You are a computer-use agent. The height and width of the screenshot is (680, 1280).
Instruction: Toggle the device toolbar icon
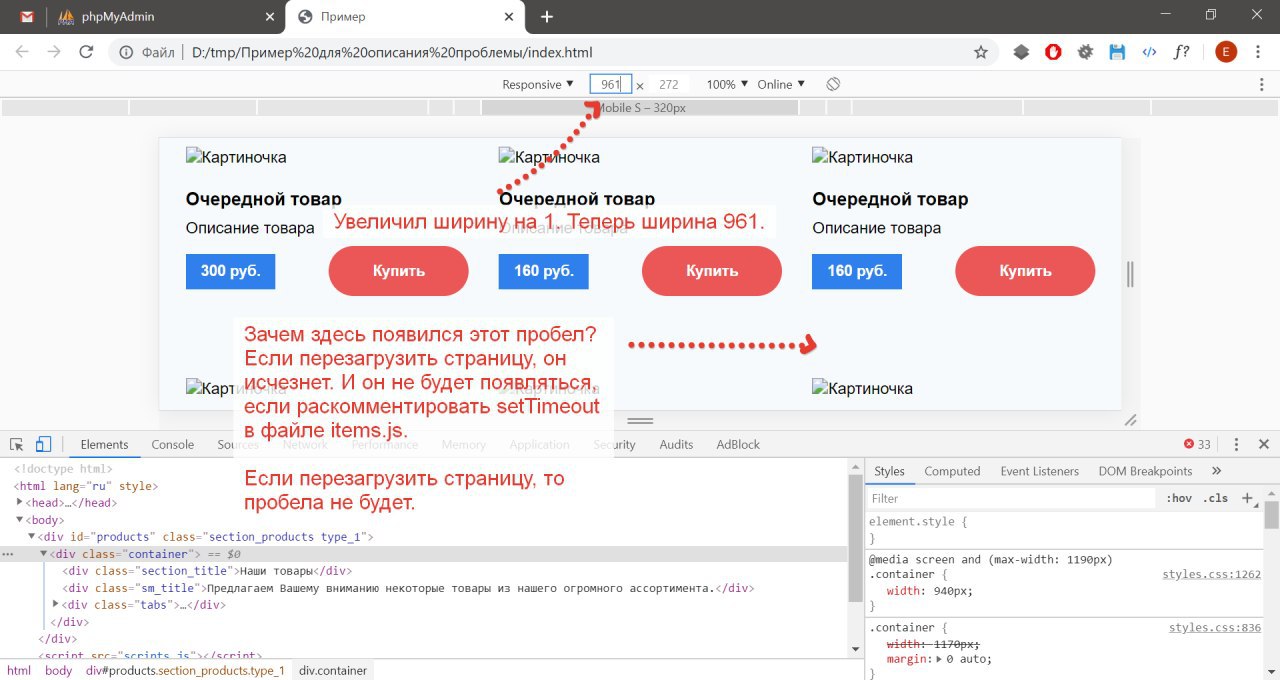(43, 445)
